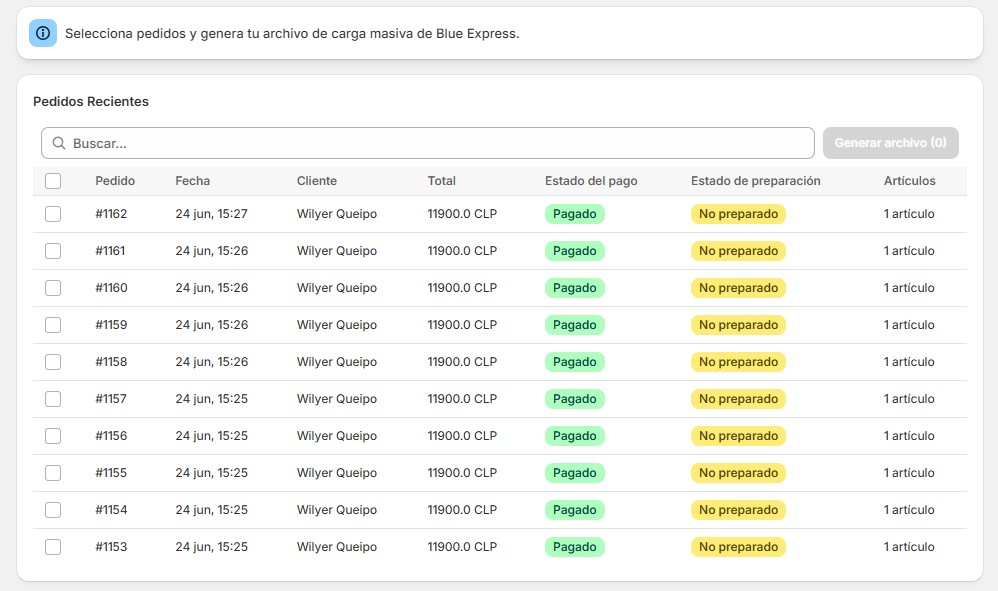Enable the checkbox for order #1156

[53, 436]
